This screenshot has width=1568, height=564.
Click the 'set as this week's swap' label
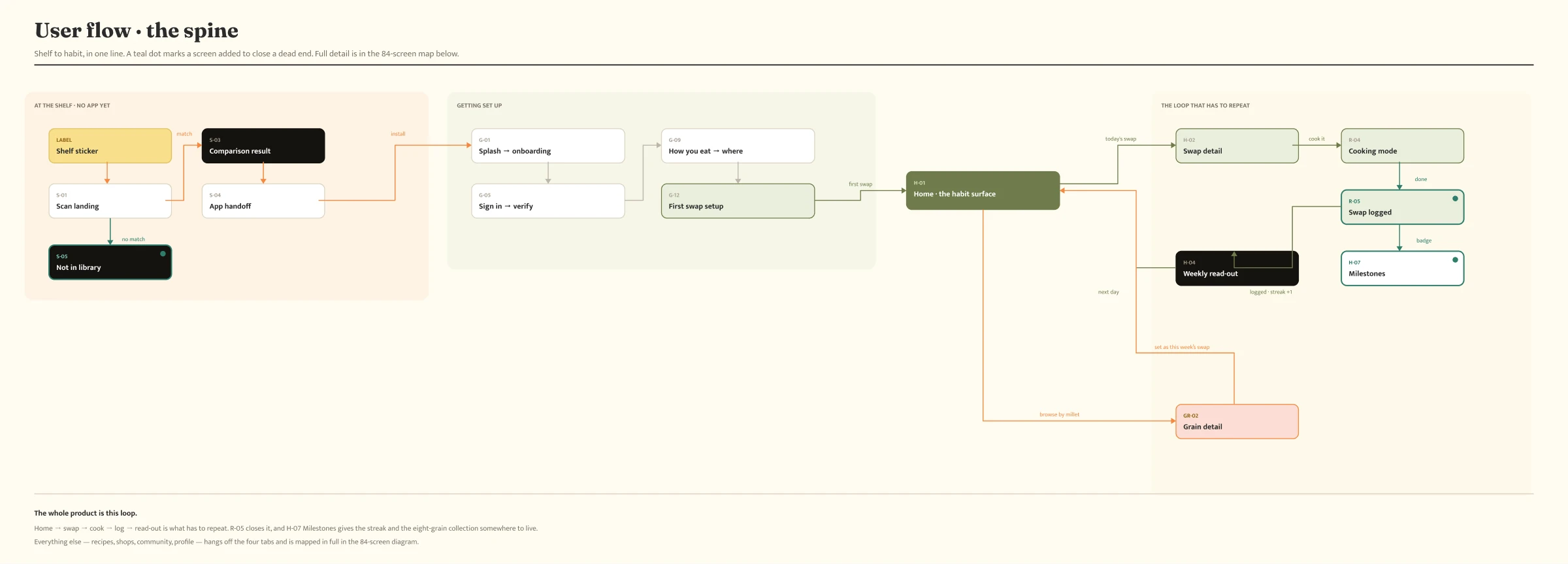[1182, 347]
